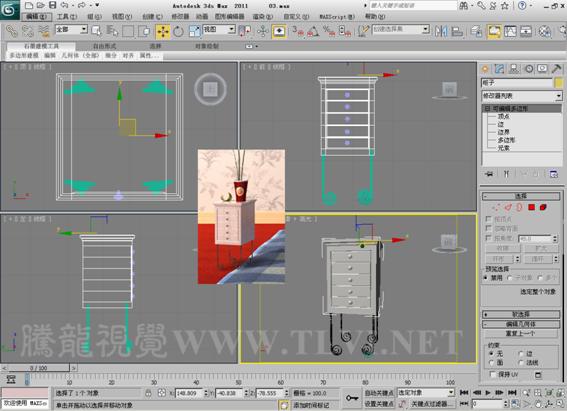Enable the Preserve UV checkbox
This screenshot has height=411, width=567.
point(492,374)
